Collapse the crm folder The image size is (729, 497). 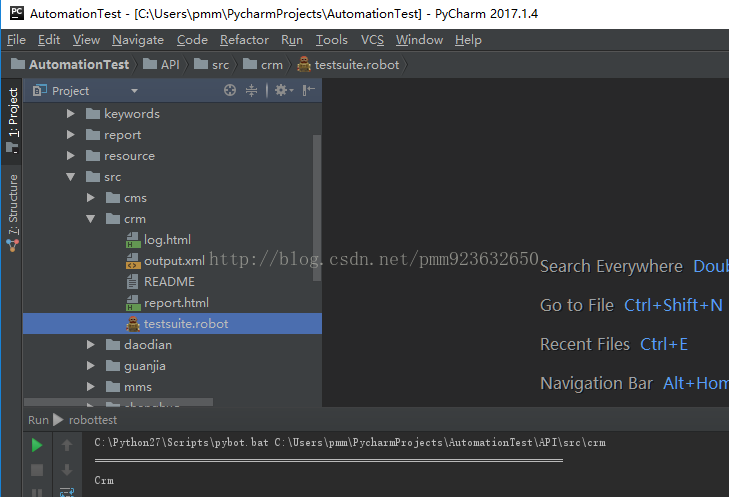click(x=91, y=219)
